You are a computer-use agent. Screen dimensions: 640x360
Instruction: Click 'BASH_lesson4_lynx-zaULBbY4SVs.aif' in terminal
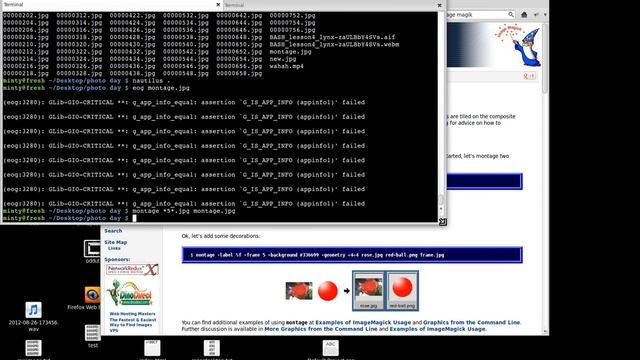(332, 37)
